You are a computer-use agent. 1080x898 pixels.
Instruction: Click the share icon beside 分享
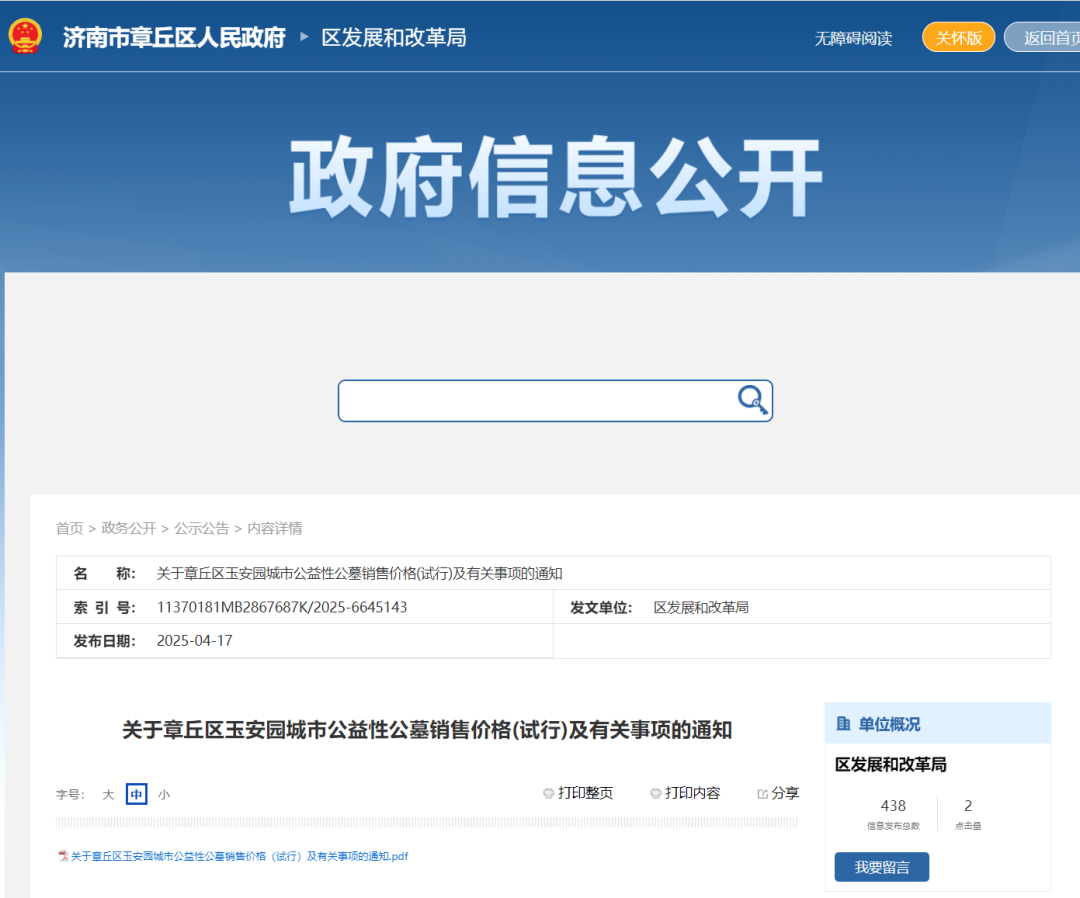click(x=762, y=794)
